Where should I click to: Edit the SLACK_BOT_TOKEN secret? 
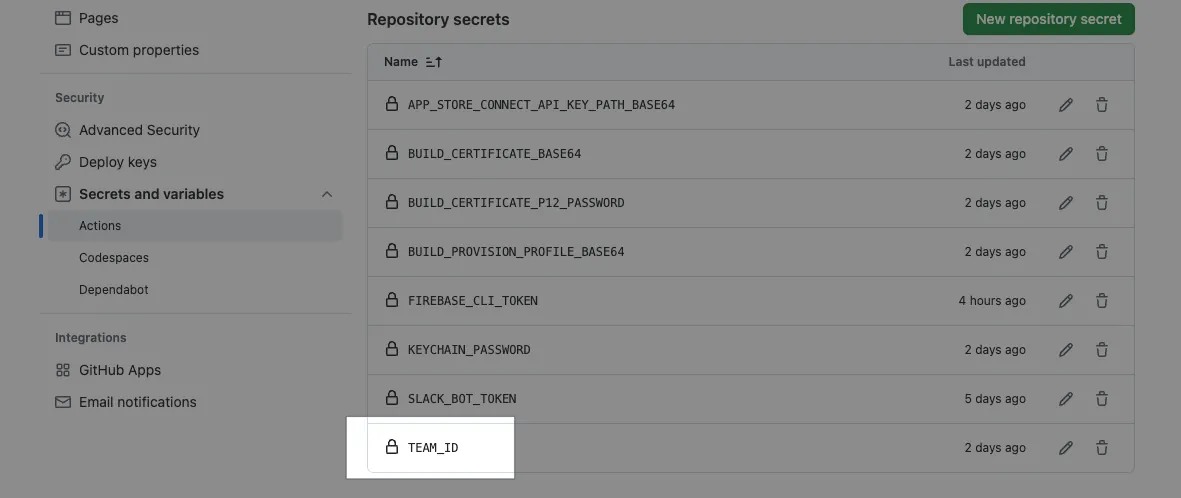pyautogui.click(x=1066, y=399)
